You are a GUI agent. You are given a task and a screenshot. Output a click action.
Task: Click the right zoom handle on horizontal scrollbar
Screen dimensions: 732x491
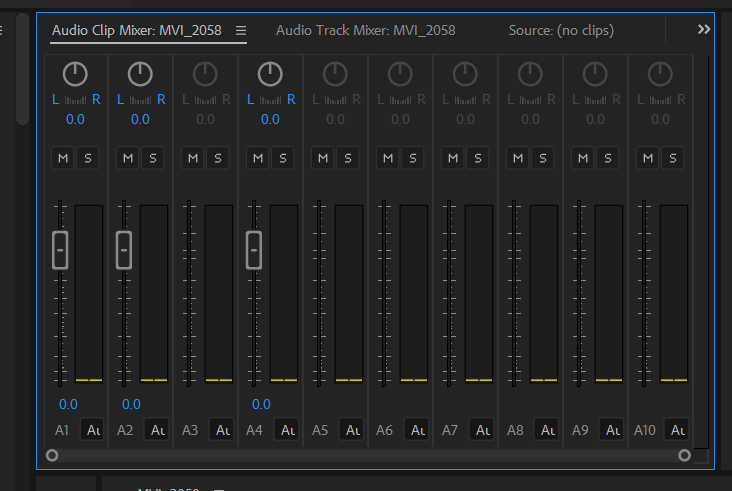pyautogui.click(x=685, y=455)
